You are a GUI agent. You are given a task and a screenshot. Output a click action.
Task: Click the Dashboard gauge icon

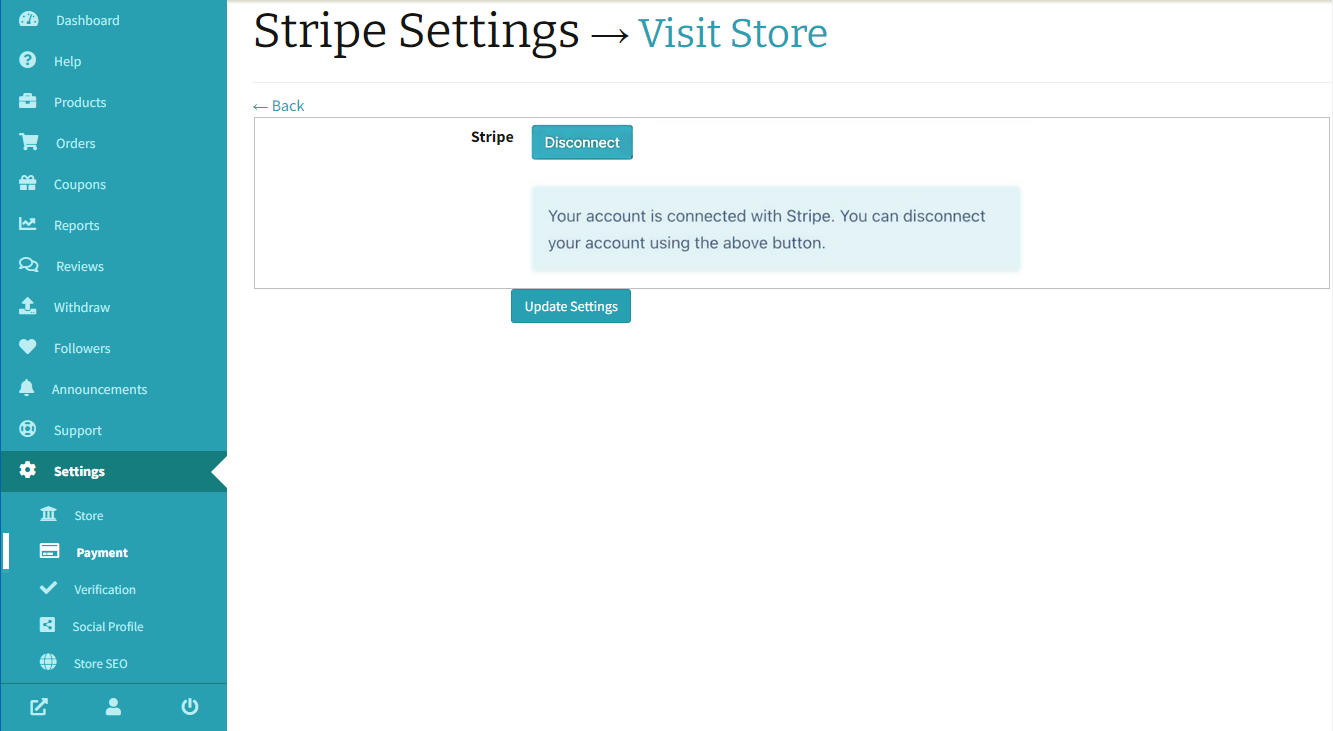(x=28, y=20)
